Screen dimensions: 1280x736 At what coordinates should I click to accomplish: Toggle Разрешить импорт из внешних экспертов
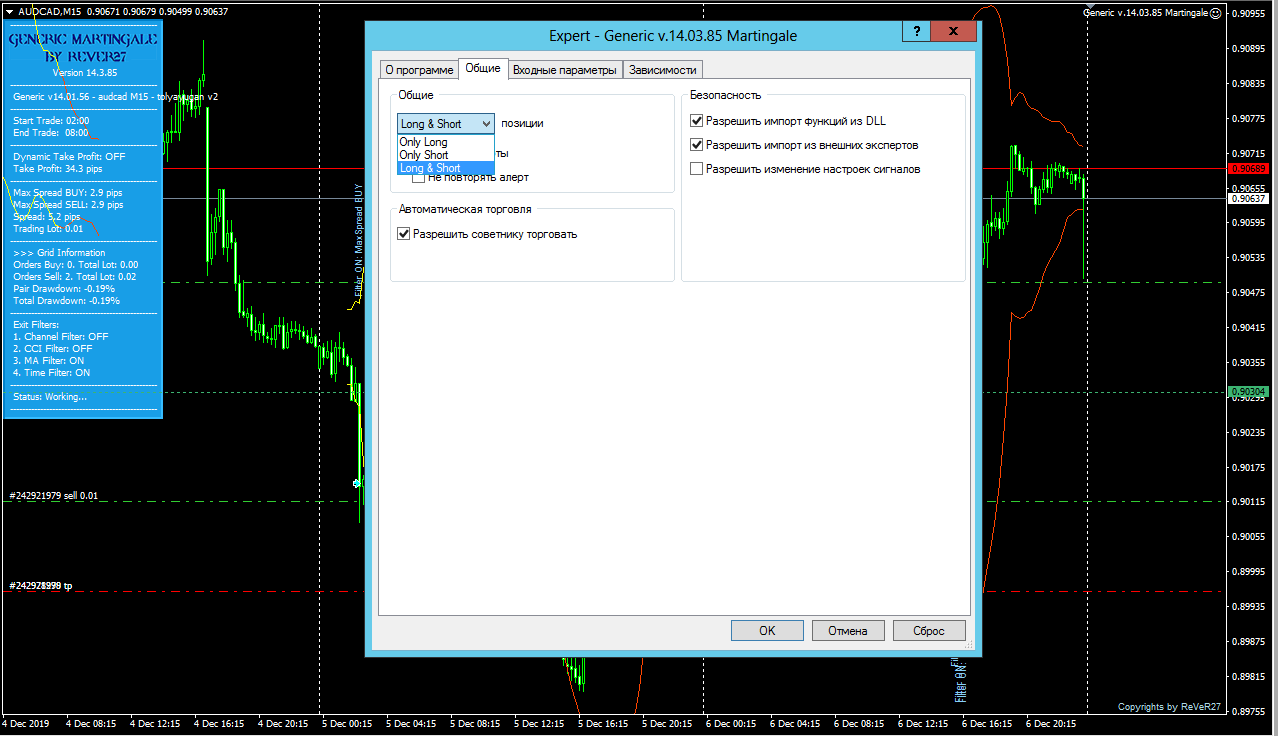click(804, 145)
